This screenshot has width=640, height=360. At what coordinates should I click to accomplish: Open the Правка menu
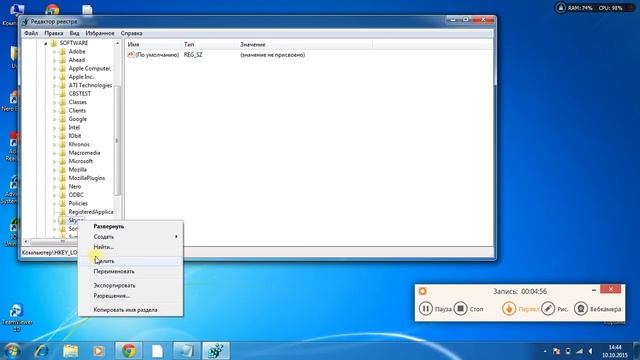pyautogui.click(x=53, y=33)
